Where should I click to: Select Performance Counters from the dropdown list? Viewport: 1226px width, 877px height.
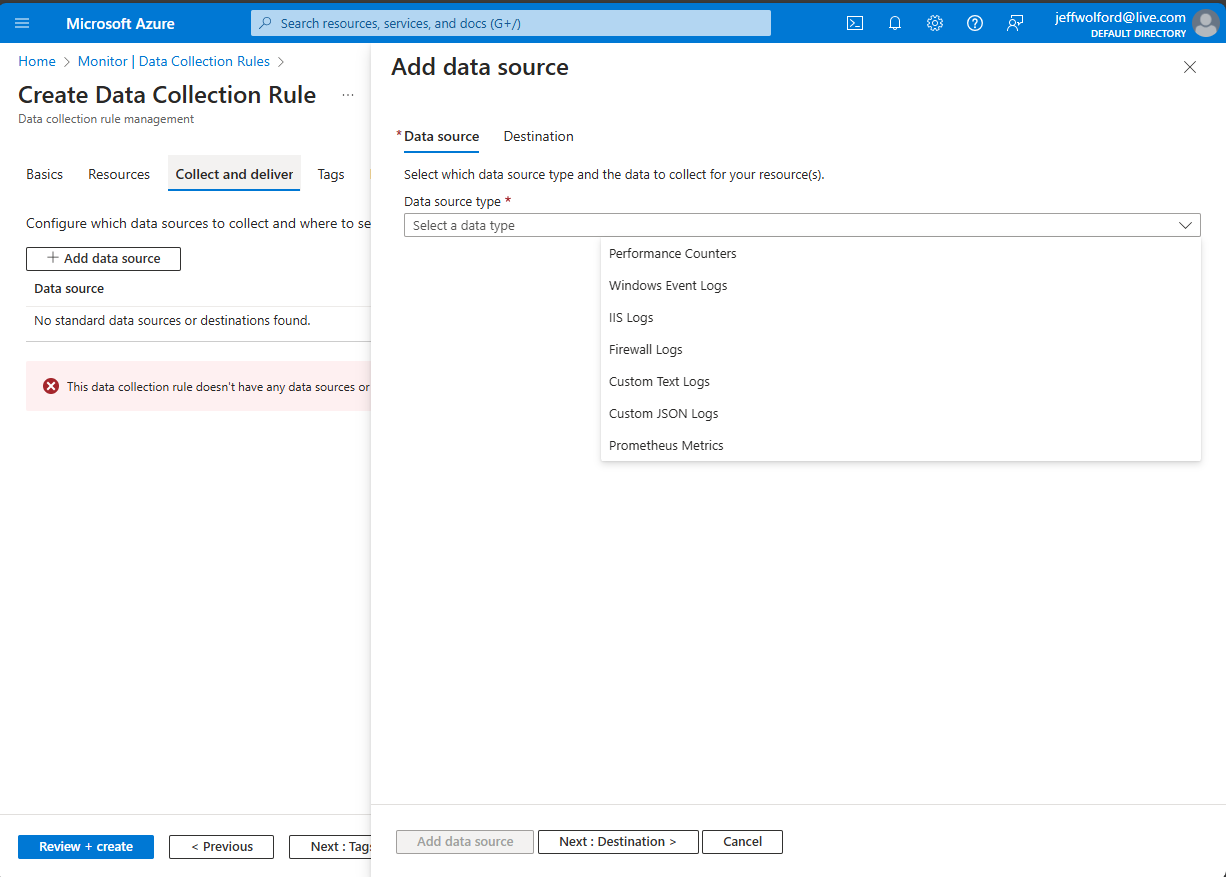point(672,253)
